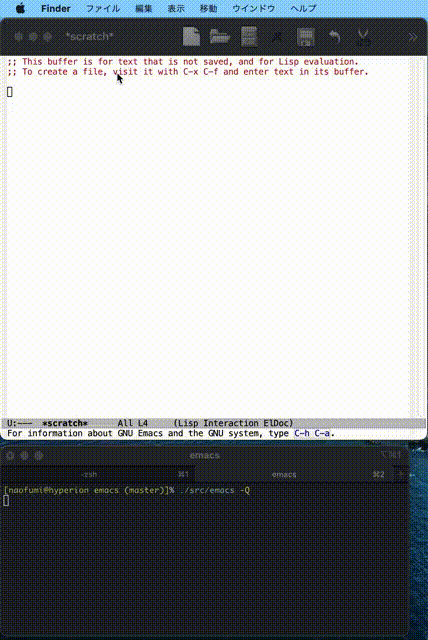This screenshot has height=640, width=428.
Task: Click the X icon to kill the buffer
Action: [277, 37]
